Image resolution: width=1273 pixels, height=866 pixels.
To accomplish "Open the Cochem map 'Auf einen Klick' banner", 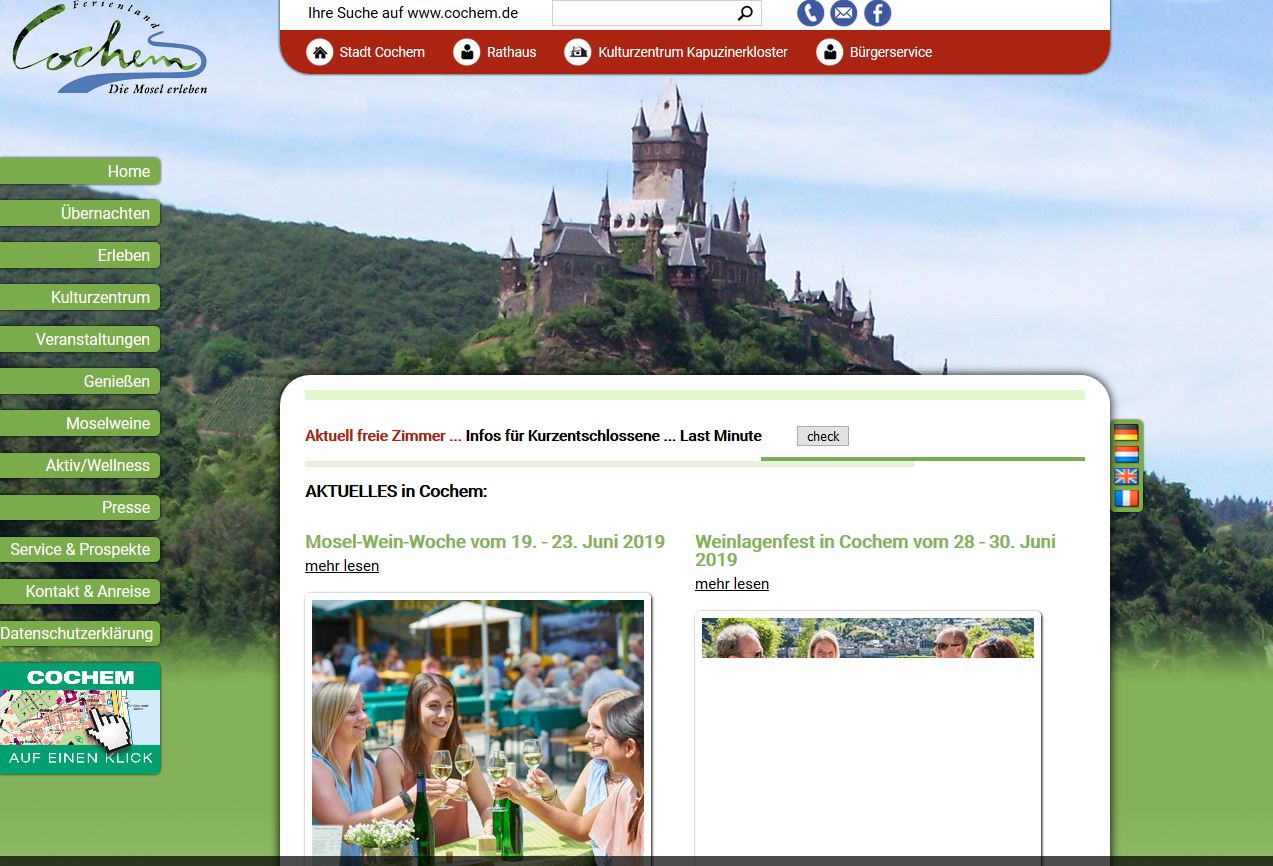I will [x=80, y=718].
